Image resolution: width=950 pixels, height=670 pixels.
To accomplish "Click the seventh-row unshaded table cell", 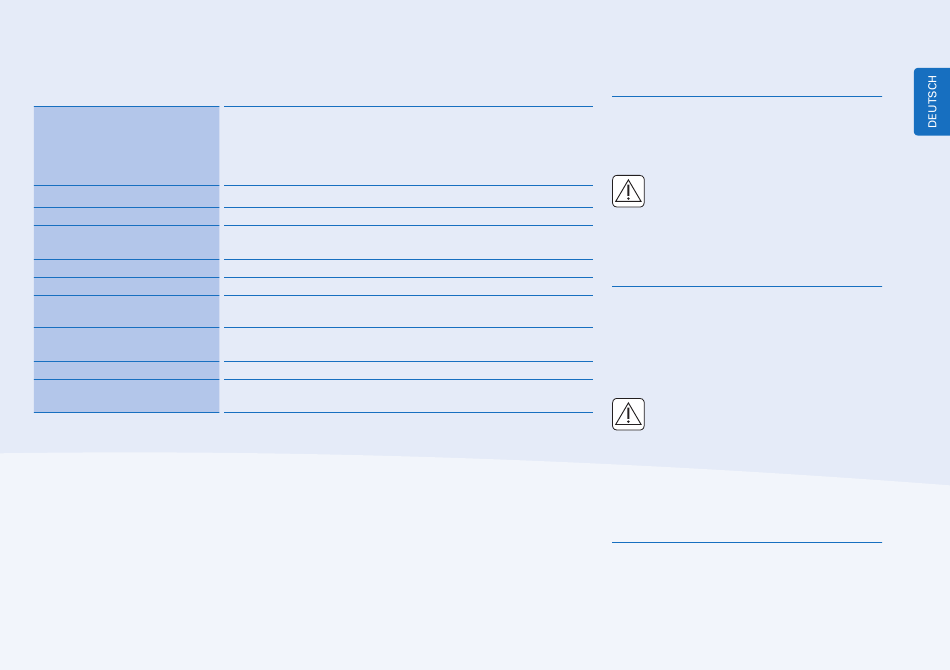I will click(x=408, y=311).
